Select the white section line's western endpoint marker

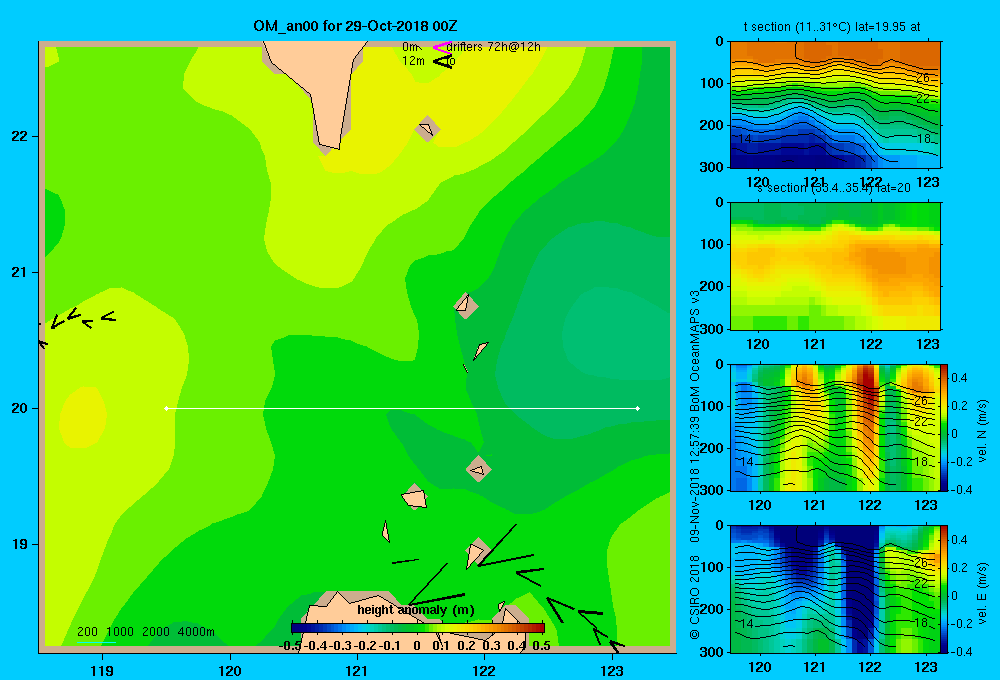(x=166, y=408)
